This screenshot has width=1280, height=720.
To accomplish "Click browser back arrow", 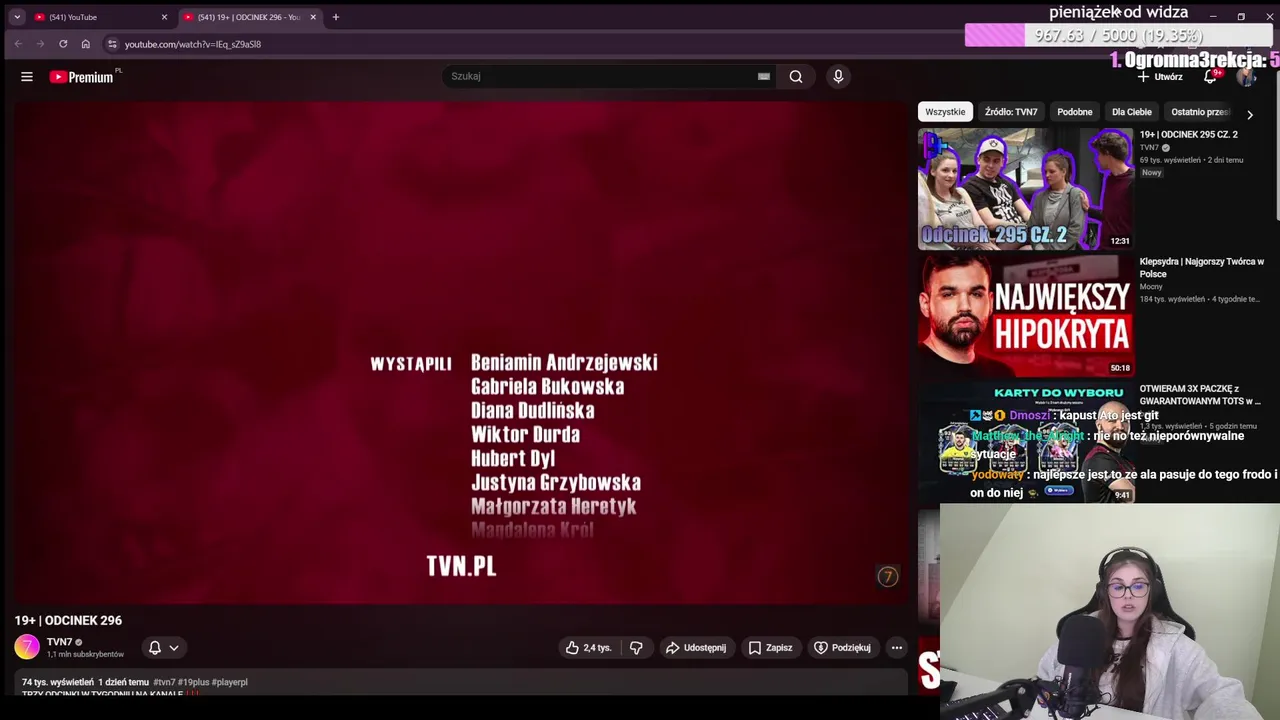I will pyautogui.click(x=18, y=44).
